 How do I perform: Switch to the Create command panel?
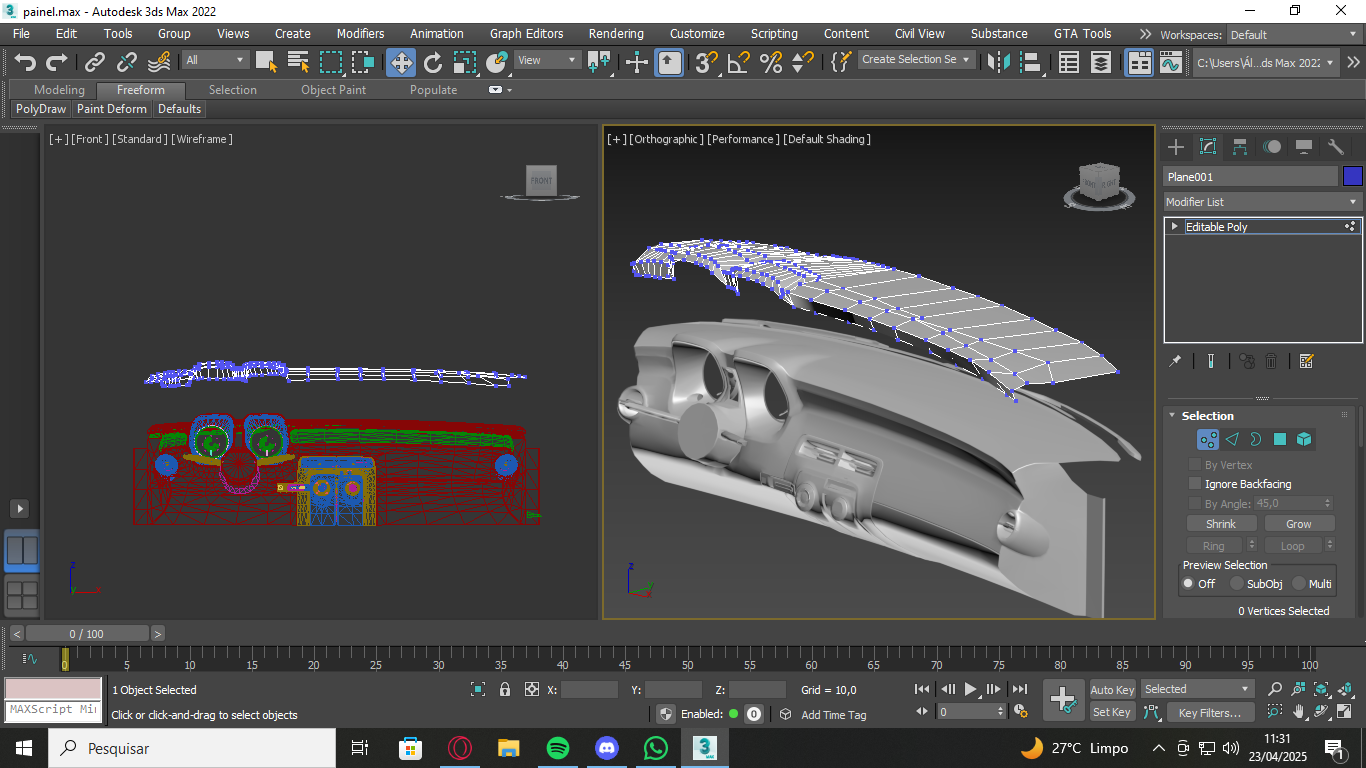pos(1176,147)
